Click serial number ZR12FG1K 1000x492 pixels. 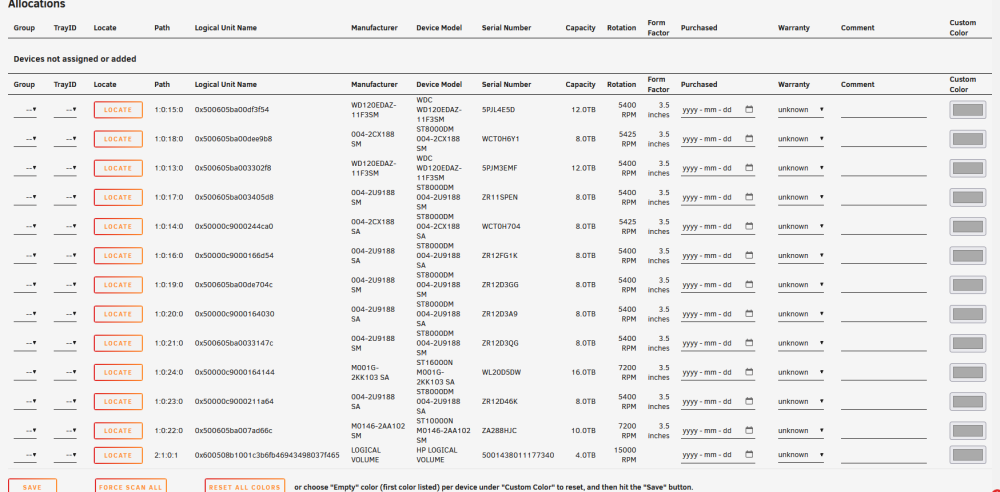pos(500,256)
